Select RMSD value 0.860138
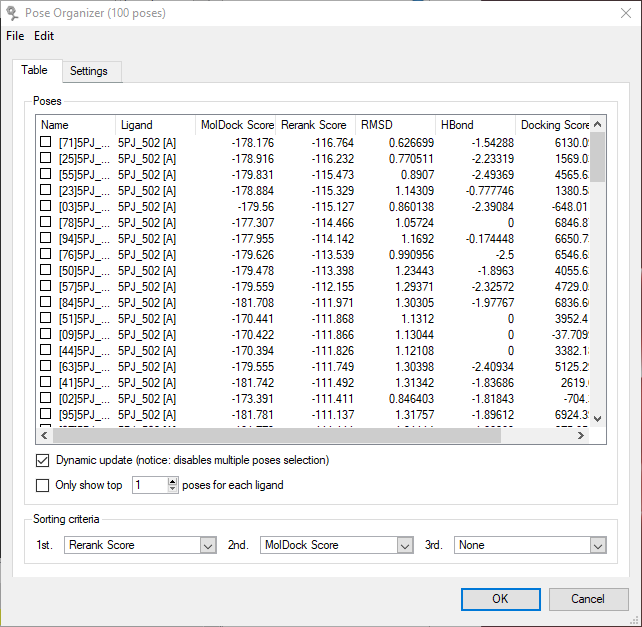The width and height of the screenshot is (642, 627). (x=411, y=207)
